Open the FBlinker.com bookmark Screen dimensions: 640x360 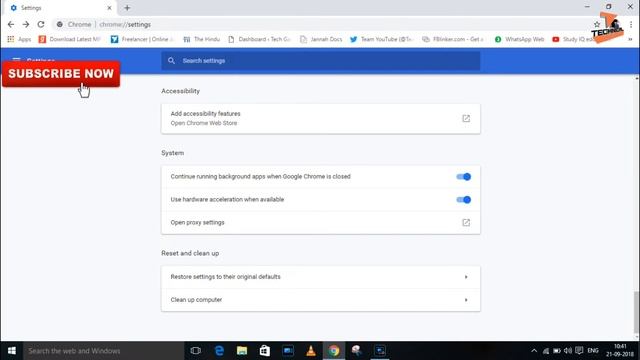click(x=453, y=39)
